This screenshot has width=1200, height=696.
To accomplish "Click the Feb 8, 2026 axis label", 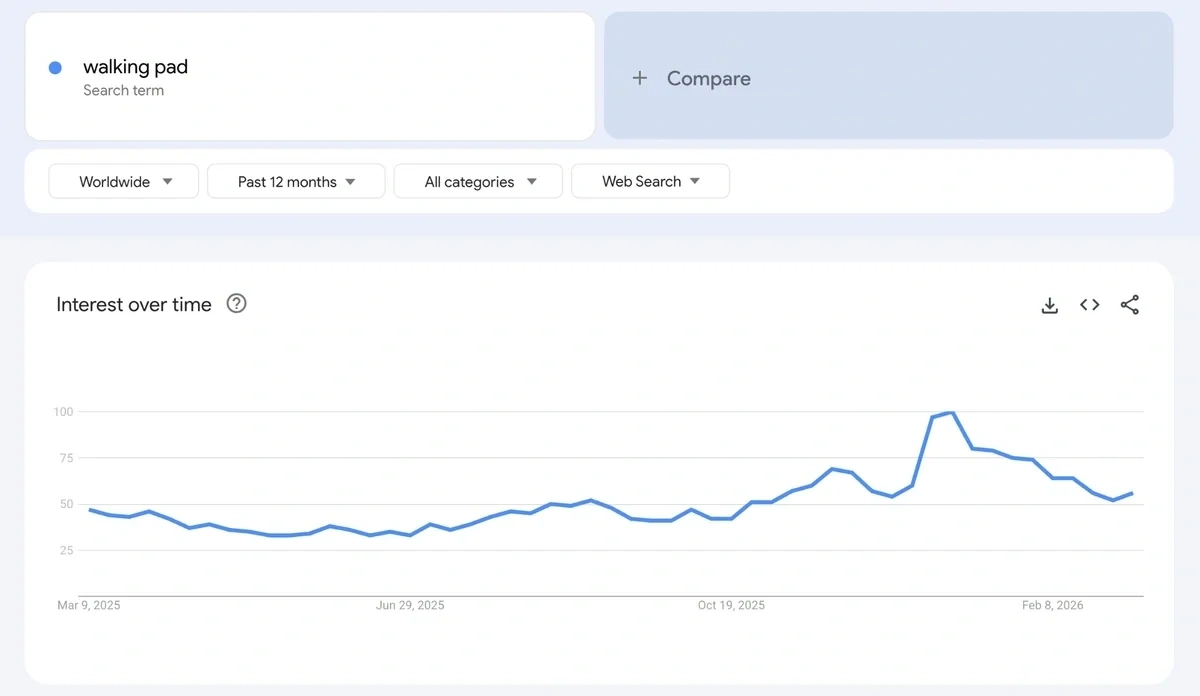I will coord(1052,605).
